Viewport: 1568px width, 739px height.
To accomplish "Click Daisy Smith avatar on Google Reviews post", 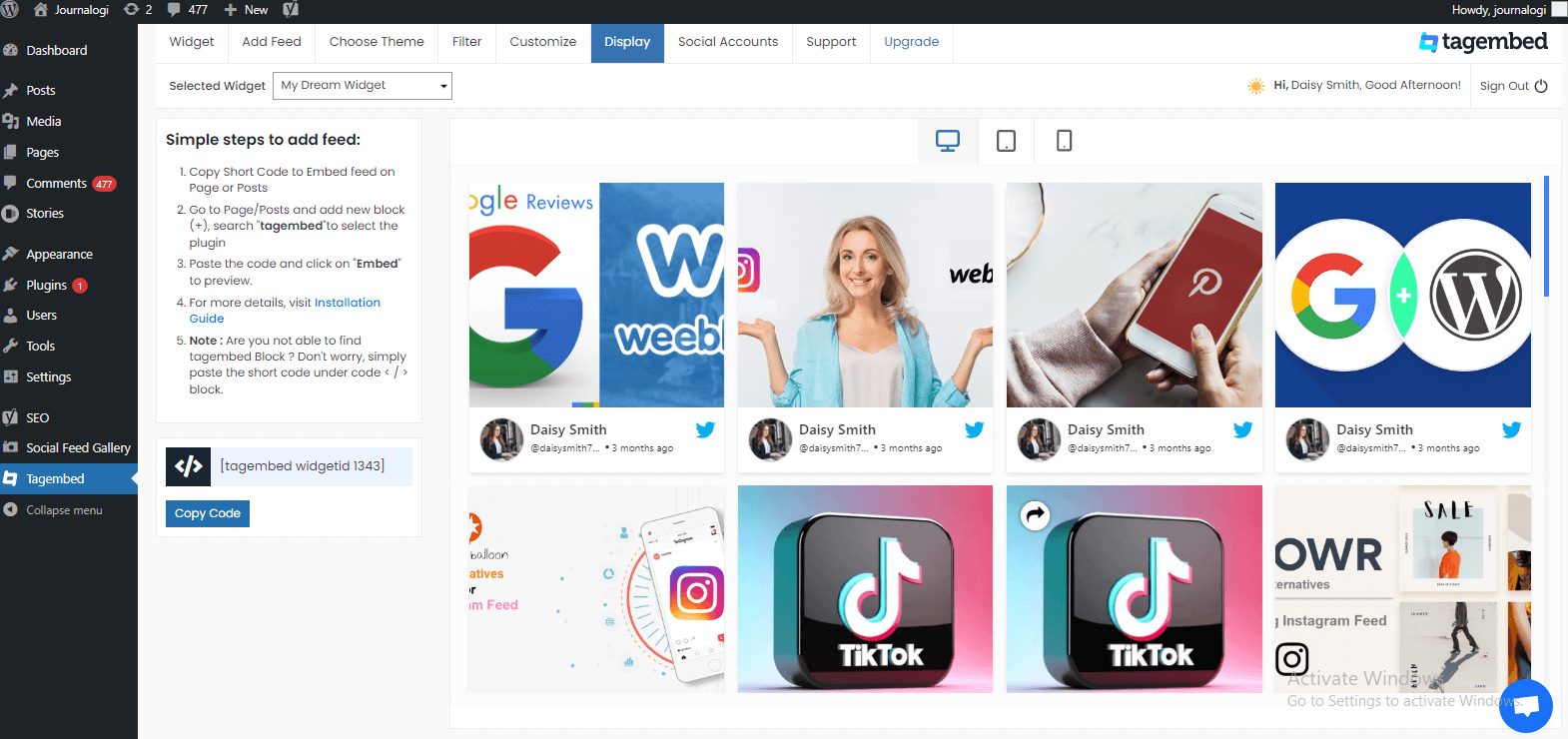I will pyautogui.click(x=501, y=439).
